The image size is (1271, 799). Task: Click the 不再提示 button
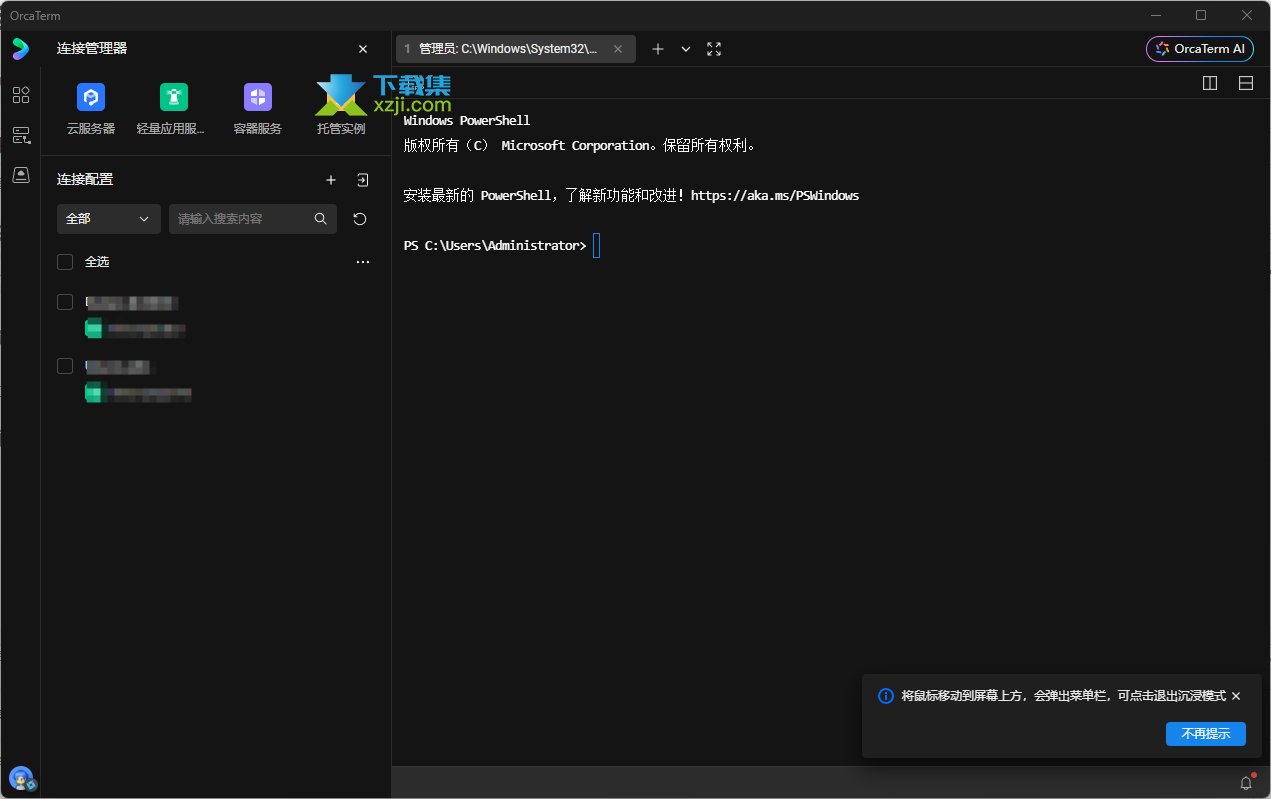[1205, 733]
